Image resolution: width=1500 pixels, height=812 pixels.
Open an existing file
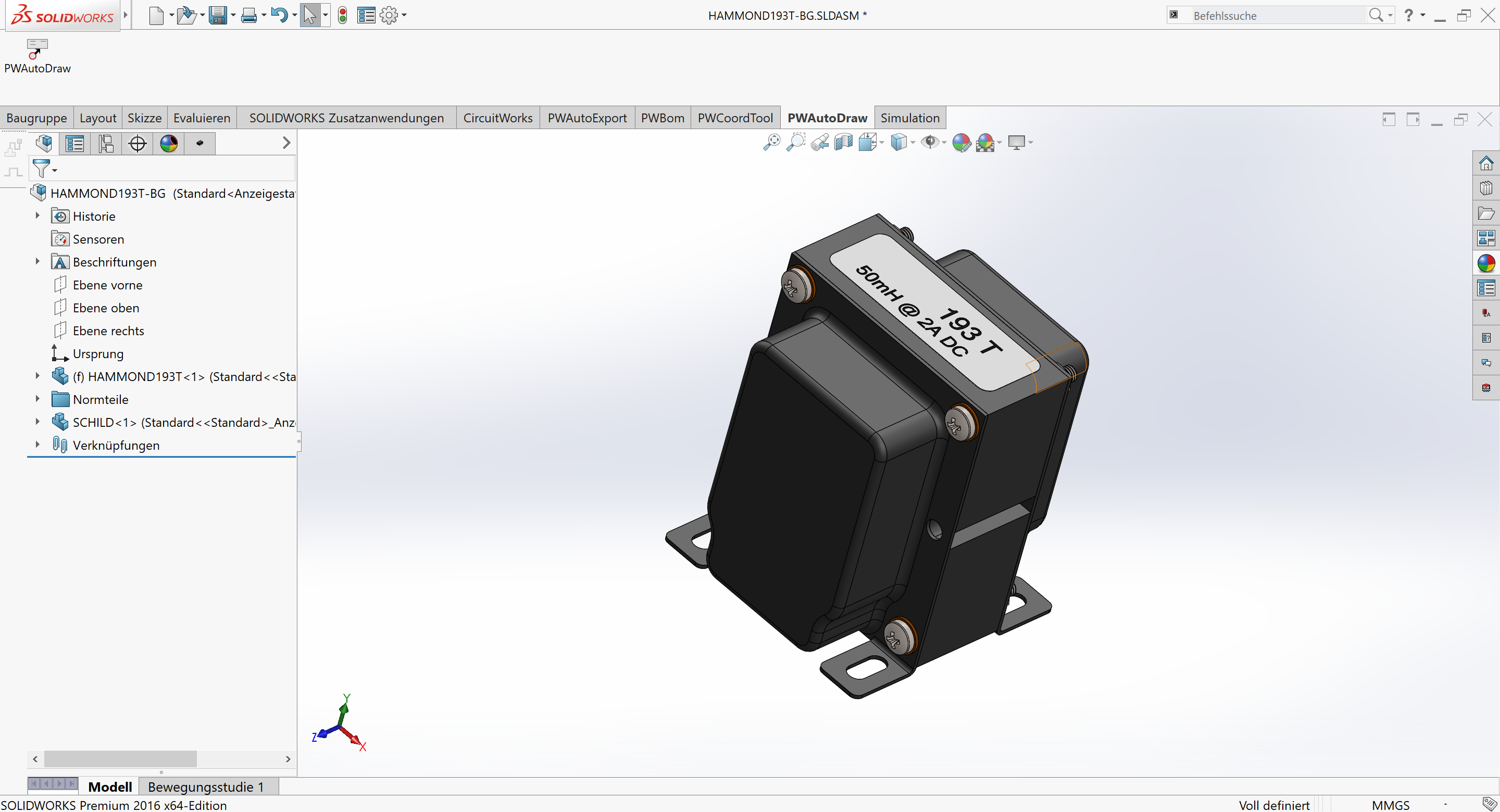pos(186,16)
